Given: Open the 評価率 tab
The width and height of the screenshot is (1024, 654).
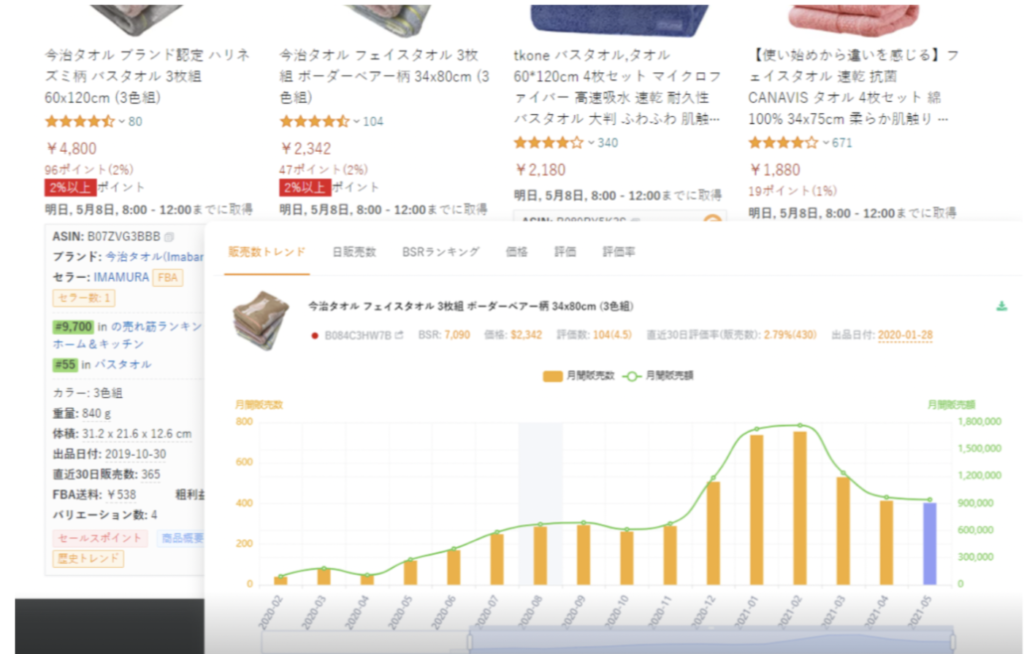Looking at the screenshot, I should tap(619, 252).
